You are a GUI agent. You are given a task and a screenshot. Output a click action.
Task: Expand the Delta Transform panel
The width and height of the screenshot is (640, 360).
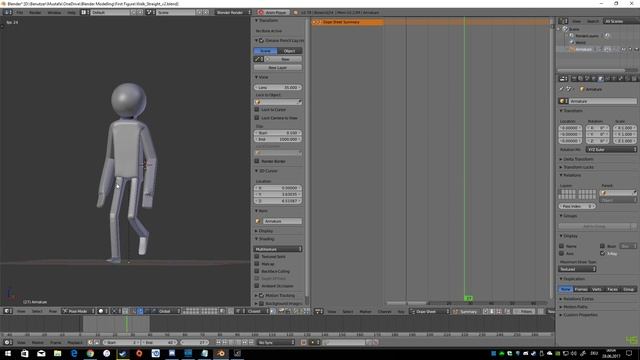pyautogui.click(x=578, y=159)
